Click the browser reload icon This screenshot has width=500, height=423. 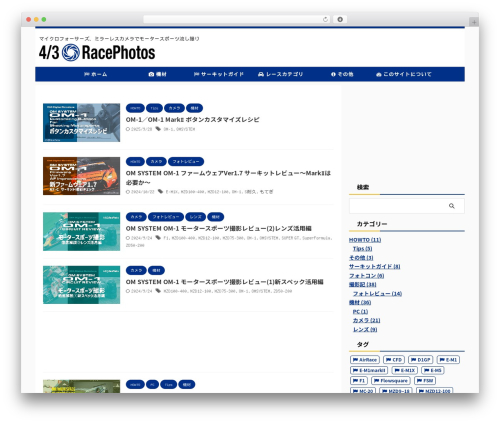click(x=325, y=19)
